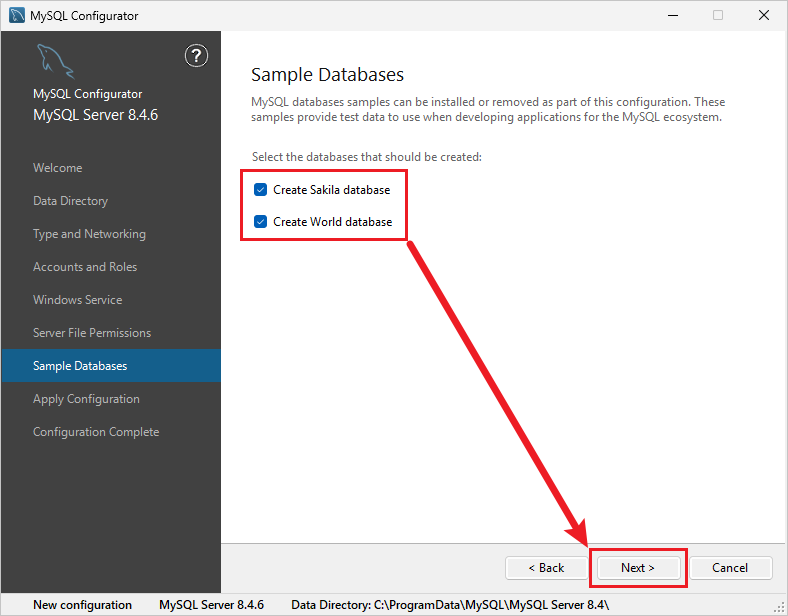Uncheck Create Sakila database checkbox
788x616 pixels.
260,189
